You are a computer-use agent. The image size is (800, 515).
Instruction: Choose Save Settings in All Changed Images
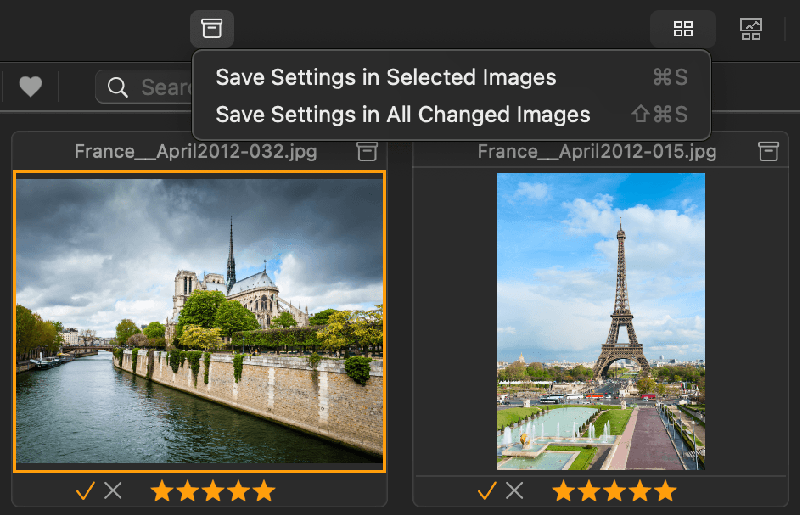pos(452,114)
